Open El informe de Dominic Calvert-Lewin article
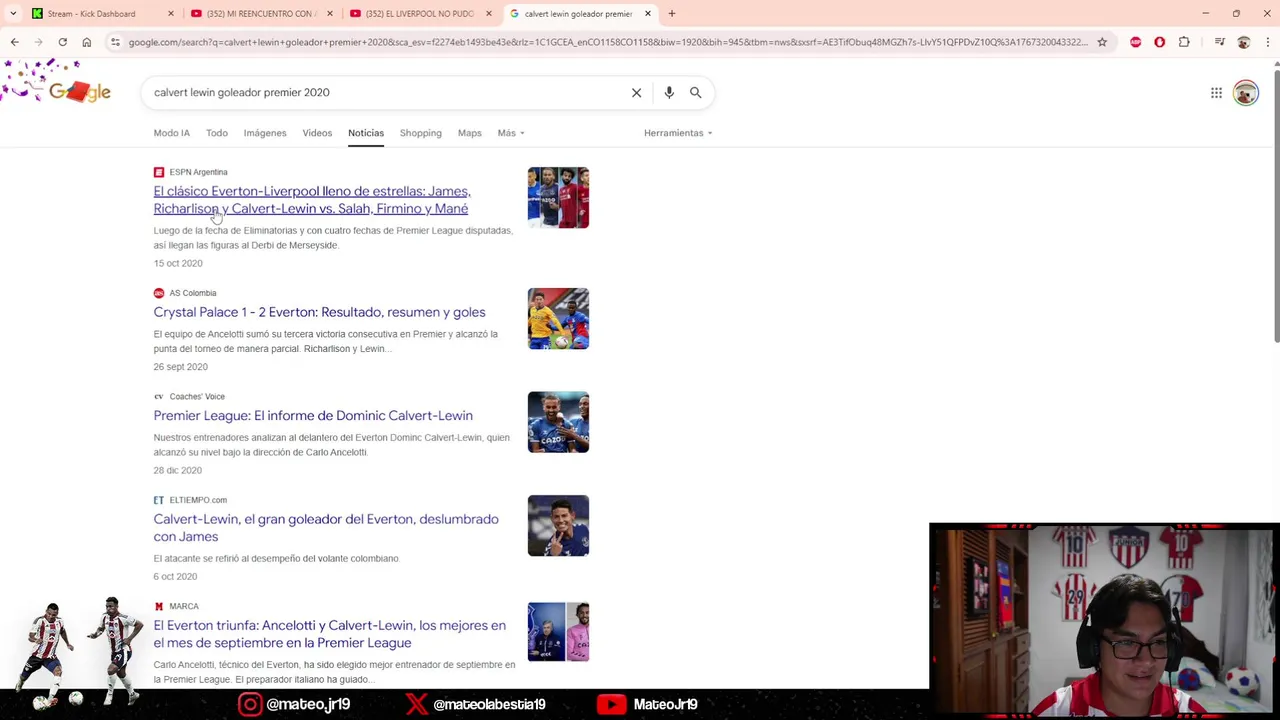The width and height of the screenshot is (1280, 720). 313,416
